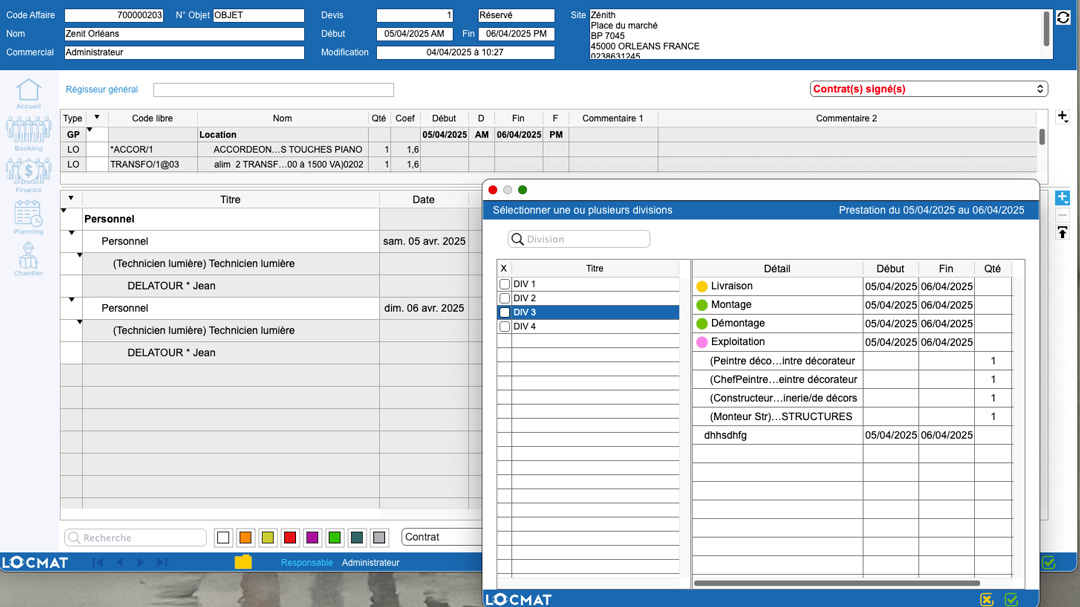Select the ACCORDEON…S TOUCHES PIANO row
Image resolution: width=1080 pixels, height=607 pixels.
(548, 150)
